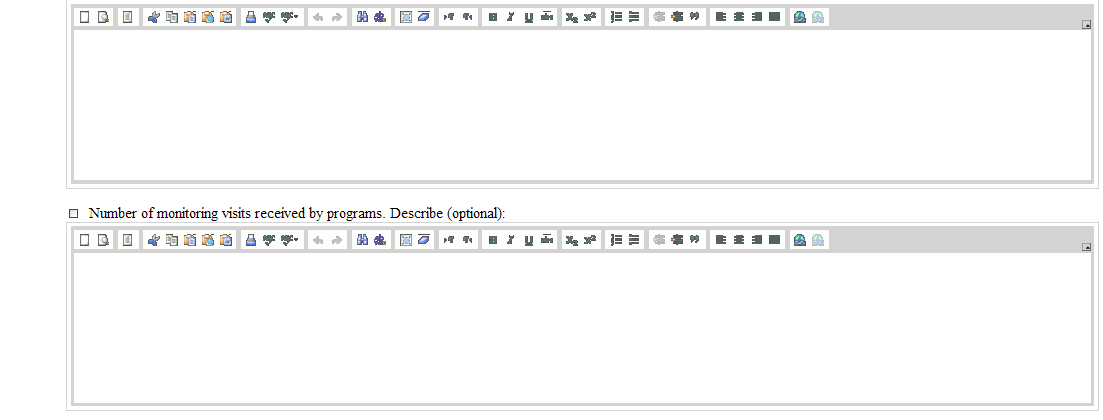Paste as plain text in top editor
This screenshot has width=1103, height=420.
208,17
